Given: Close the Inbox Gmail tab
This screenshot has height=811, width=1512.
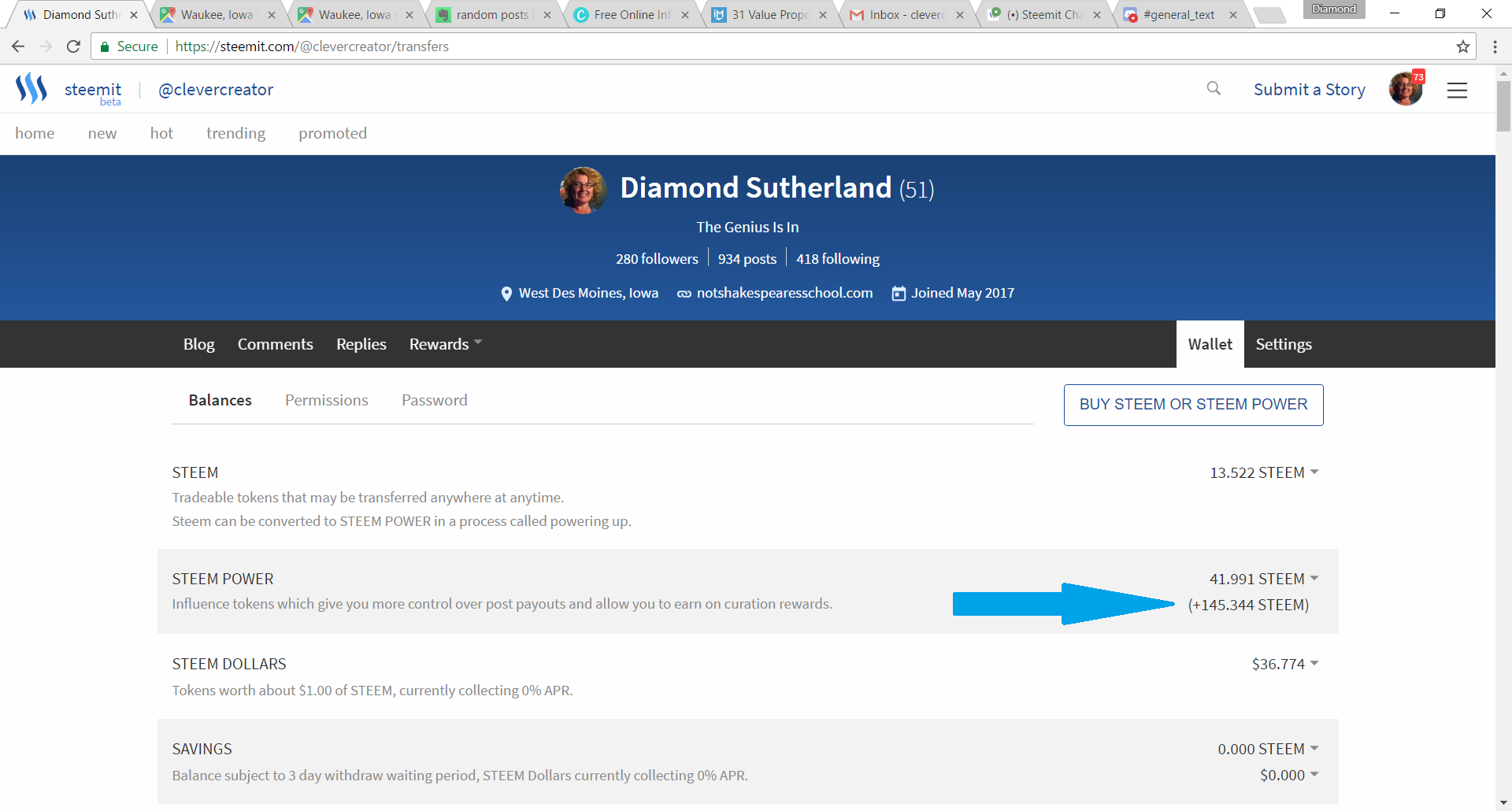Looking at the screenshot, I should click(960, 15).
